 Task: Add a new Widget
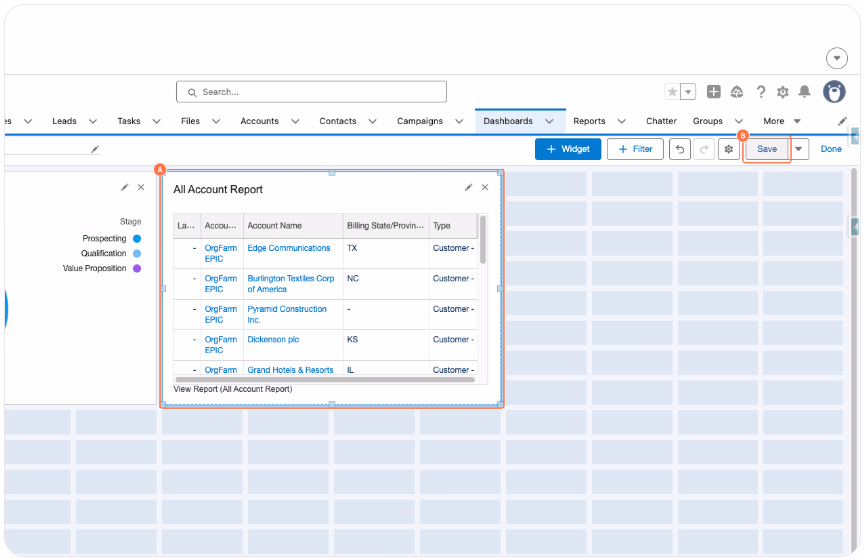coord(568,149)
